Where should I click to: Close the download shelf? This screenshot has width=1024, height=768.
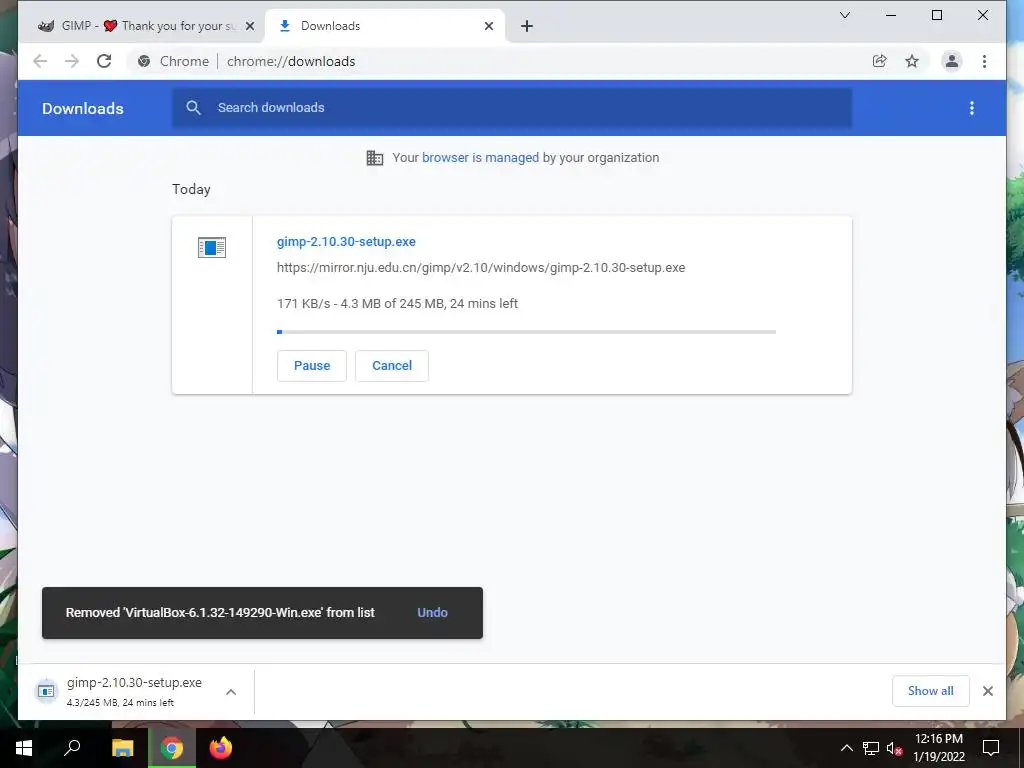987,691
